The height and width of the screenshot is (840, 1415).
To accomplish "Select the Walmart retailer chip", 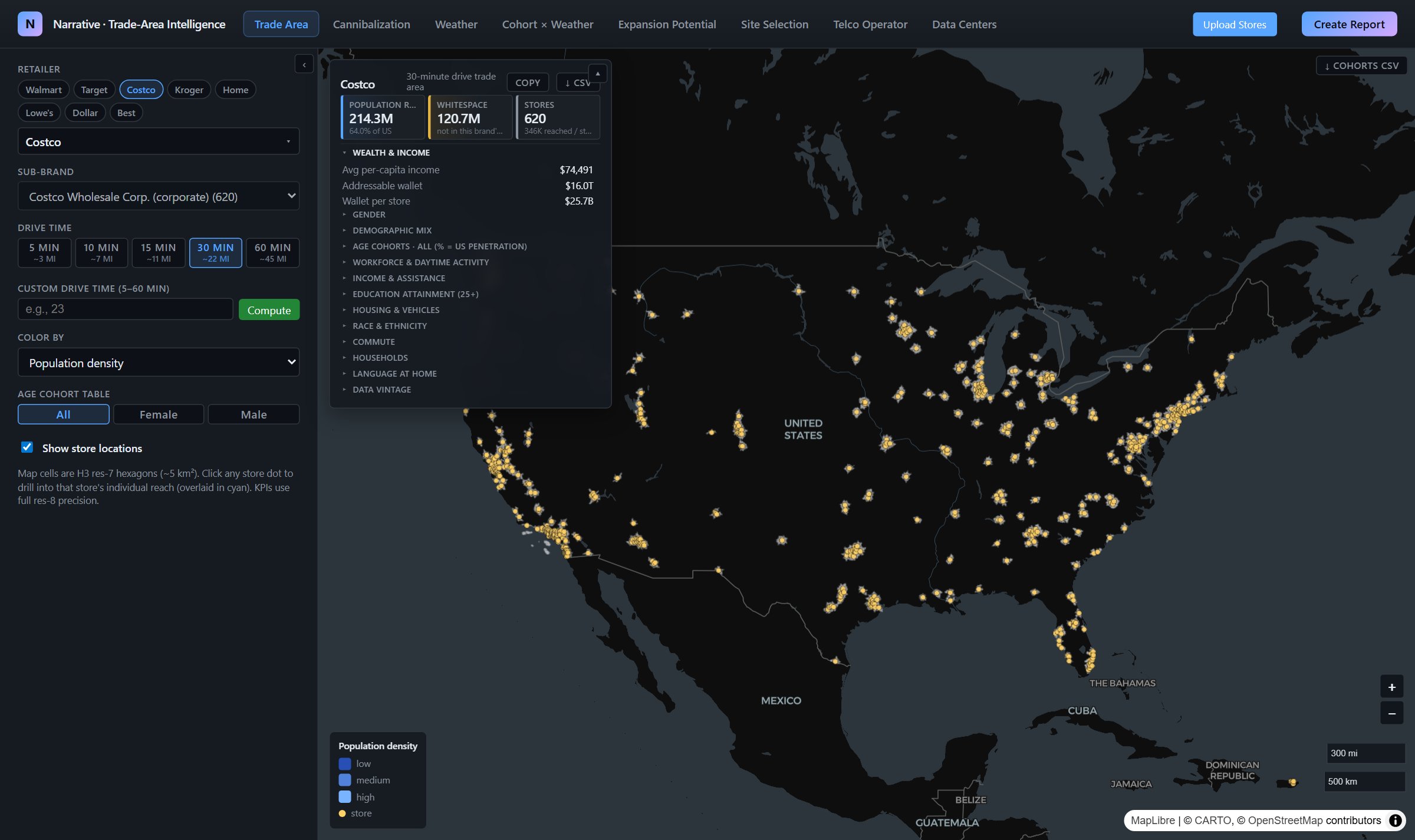I will click(44, 90).
